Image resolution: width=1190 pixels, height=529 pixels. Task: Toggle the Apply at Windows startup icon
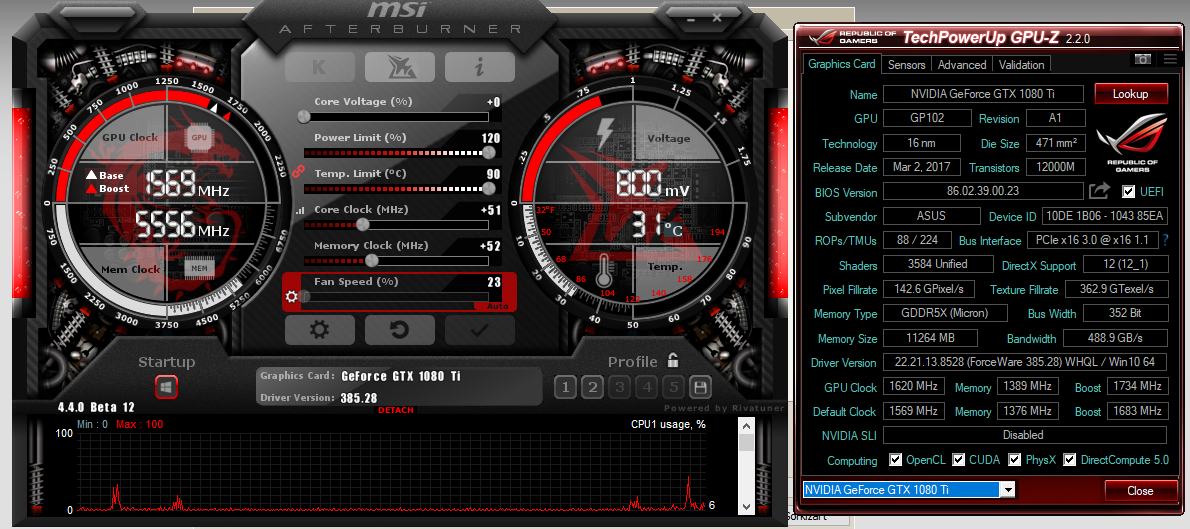pyautogui.click(x=167, y=386)
